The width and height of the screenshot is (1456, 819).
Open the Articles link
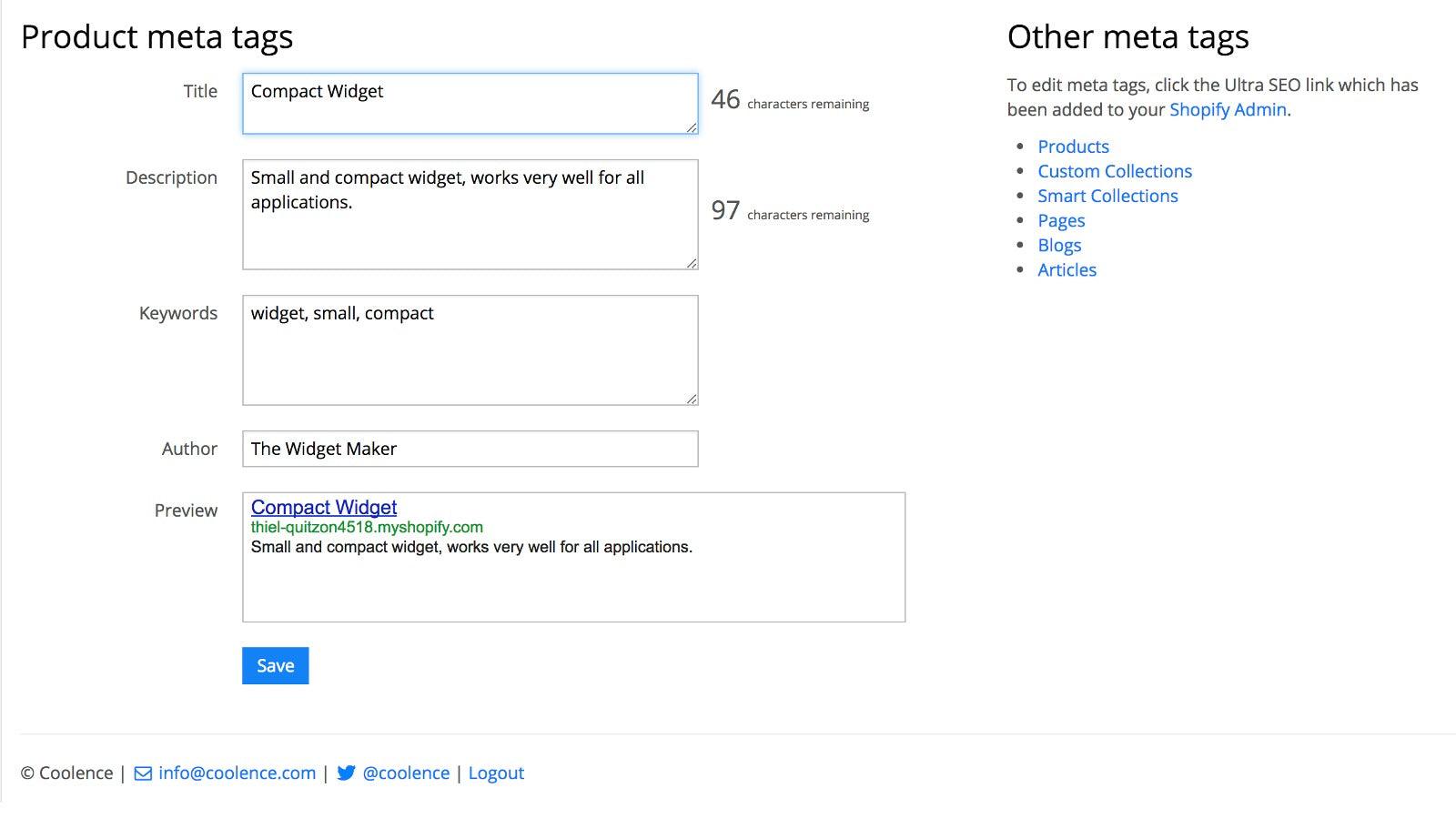click(1067, 269)
